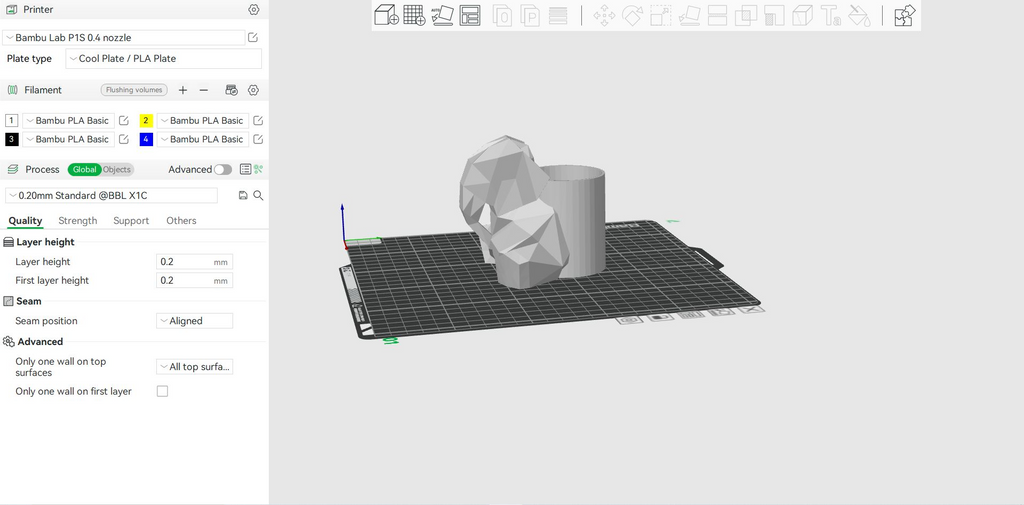Open Printer settings gear icon
1024x505 pixels.
253,10
